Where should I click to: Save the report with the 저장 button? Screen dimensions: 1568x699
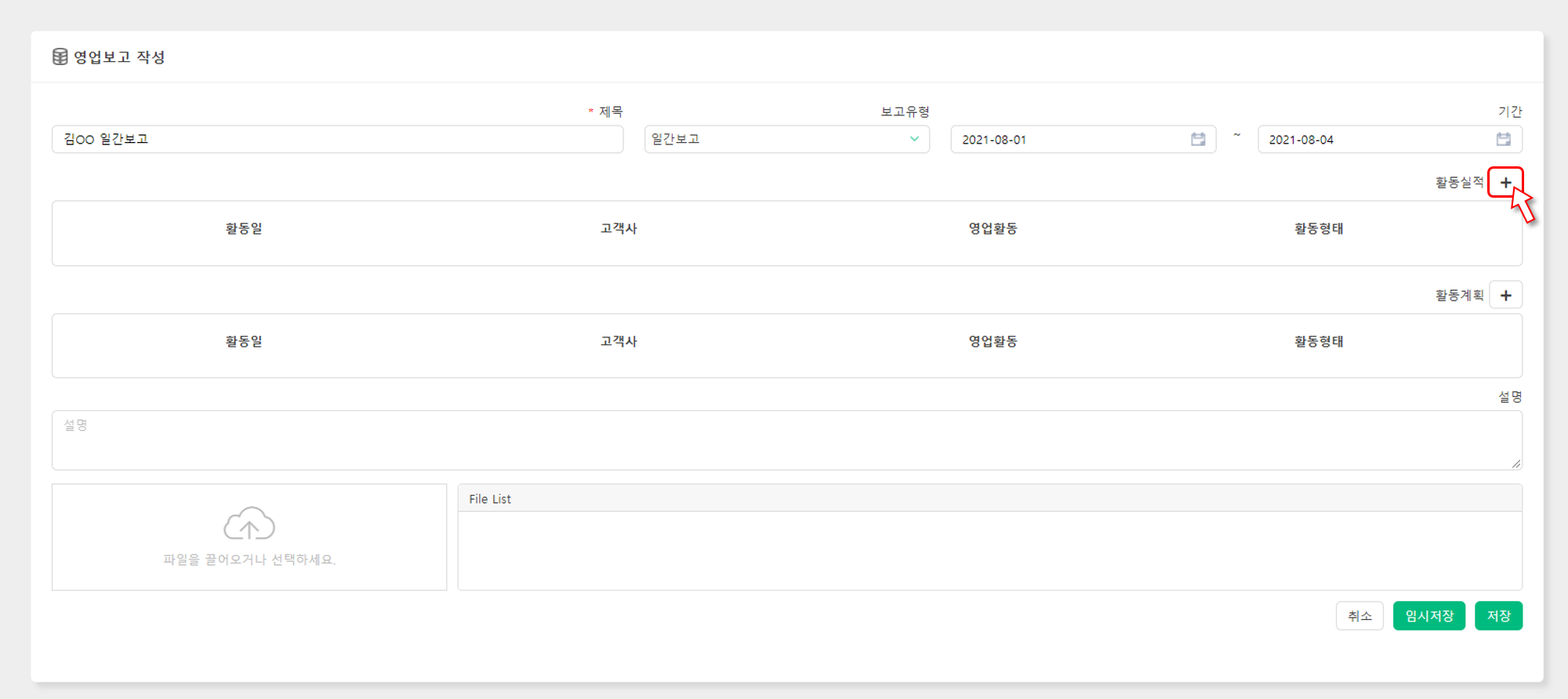pyautogui.click(x=1498, y=616)
